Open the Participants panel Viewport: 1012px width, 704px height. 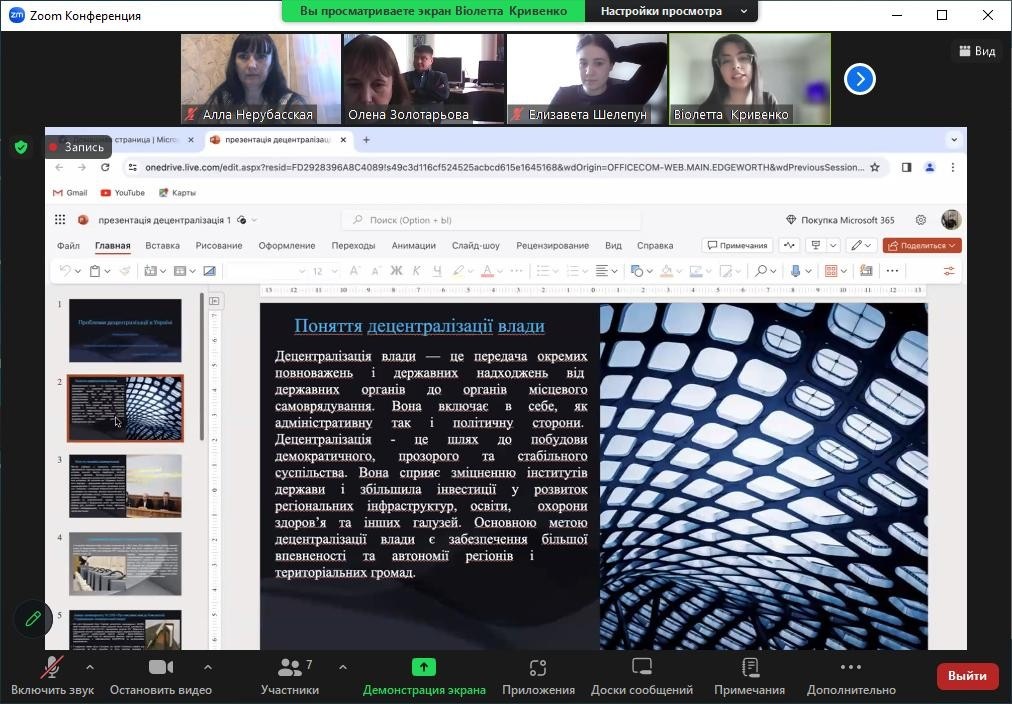(x=289, y=676)
